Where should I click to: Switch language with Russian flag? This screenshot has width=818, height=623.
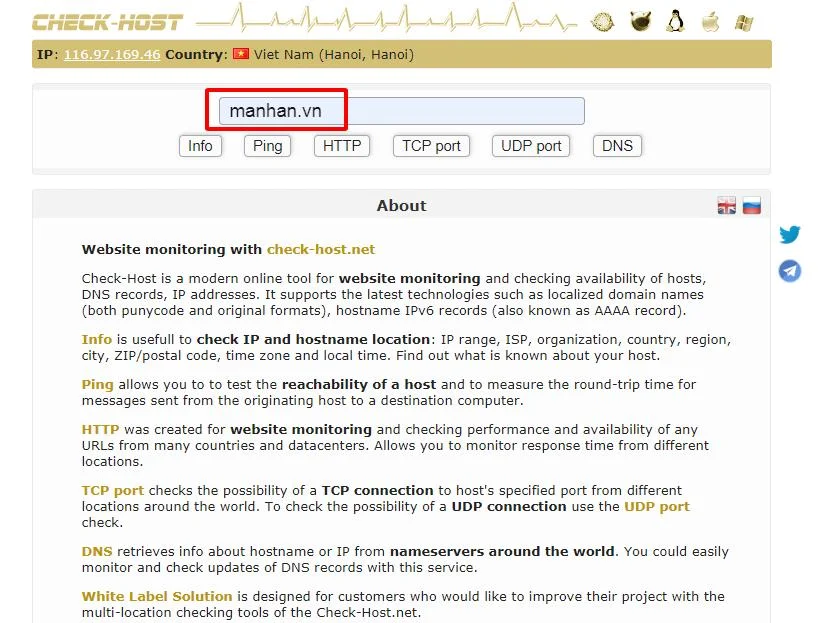tap(751, 205)
